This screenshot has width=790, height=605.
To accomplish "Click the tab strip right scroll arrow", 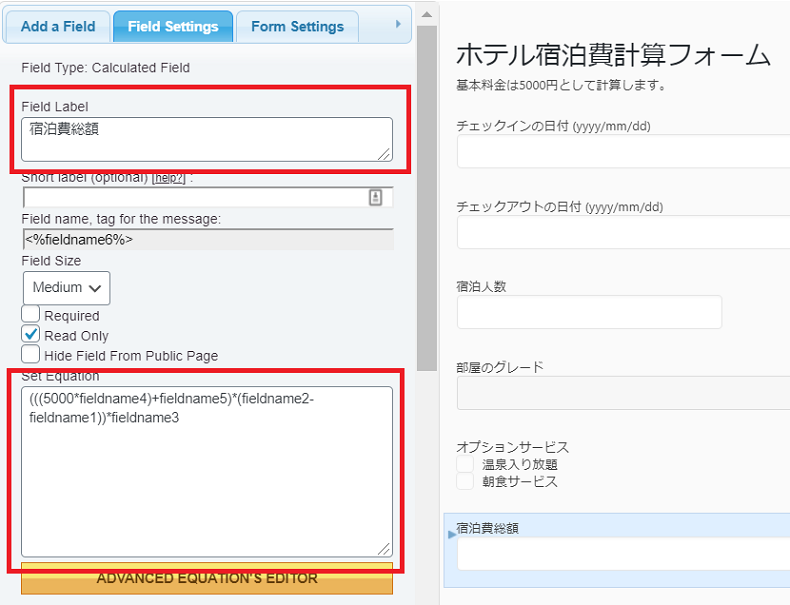I will pos(398,24).
